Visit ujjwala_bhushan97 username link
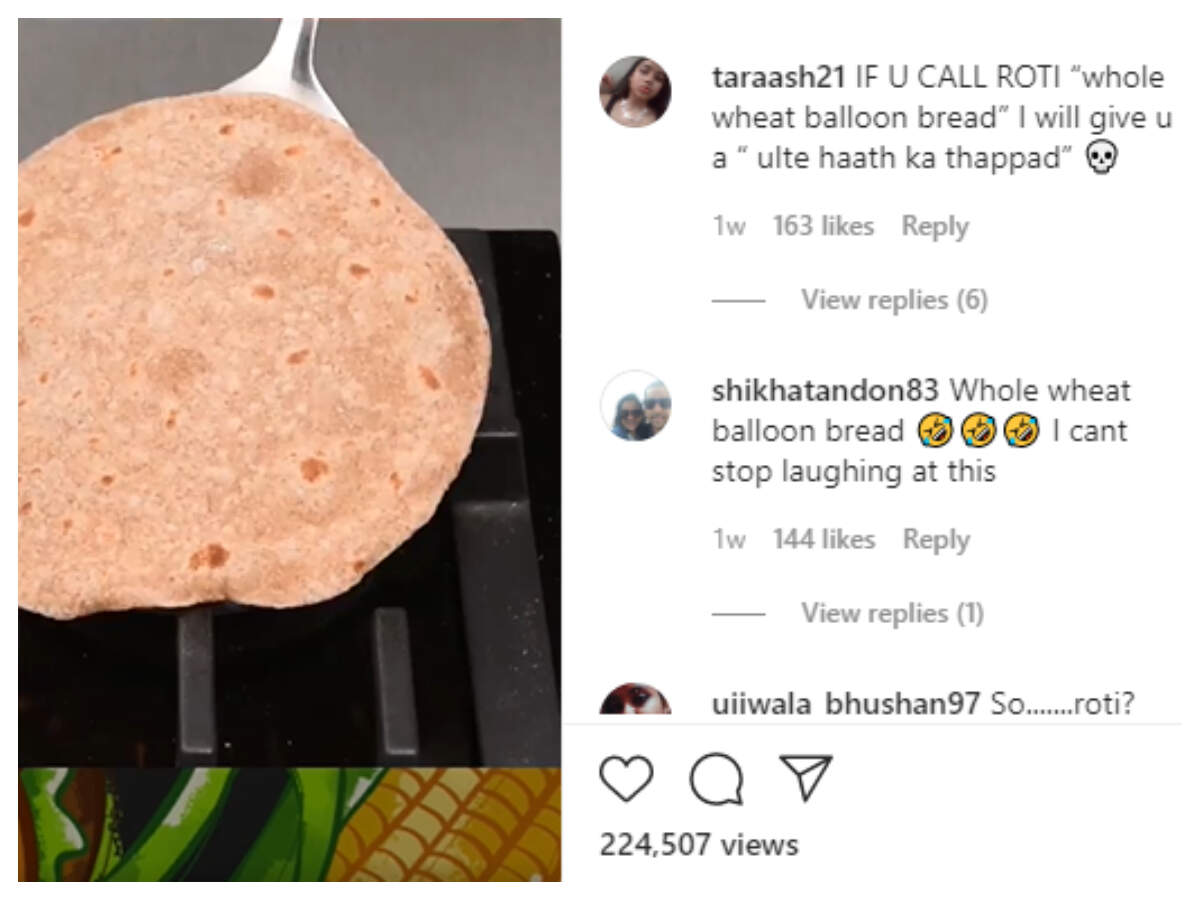The height and width of the screenshot is (900, 1200). pos(845,703)
